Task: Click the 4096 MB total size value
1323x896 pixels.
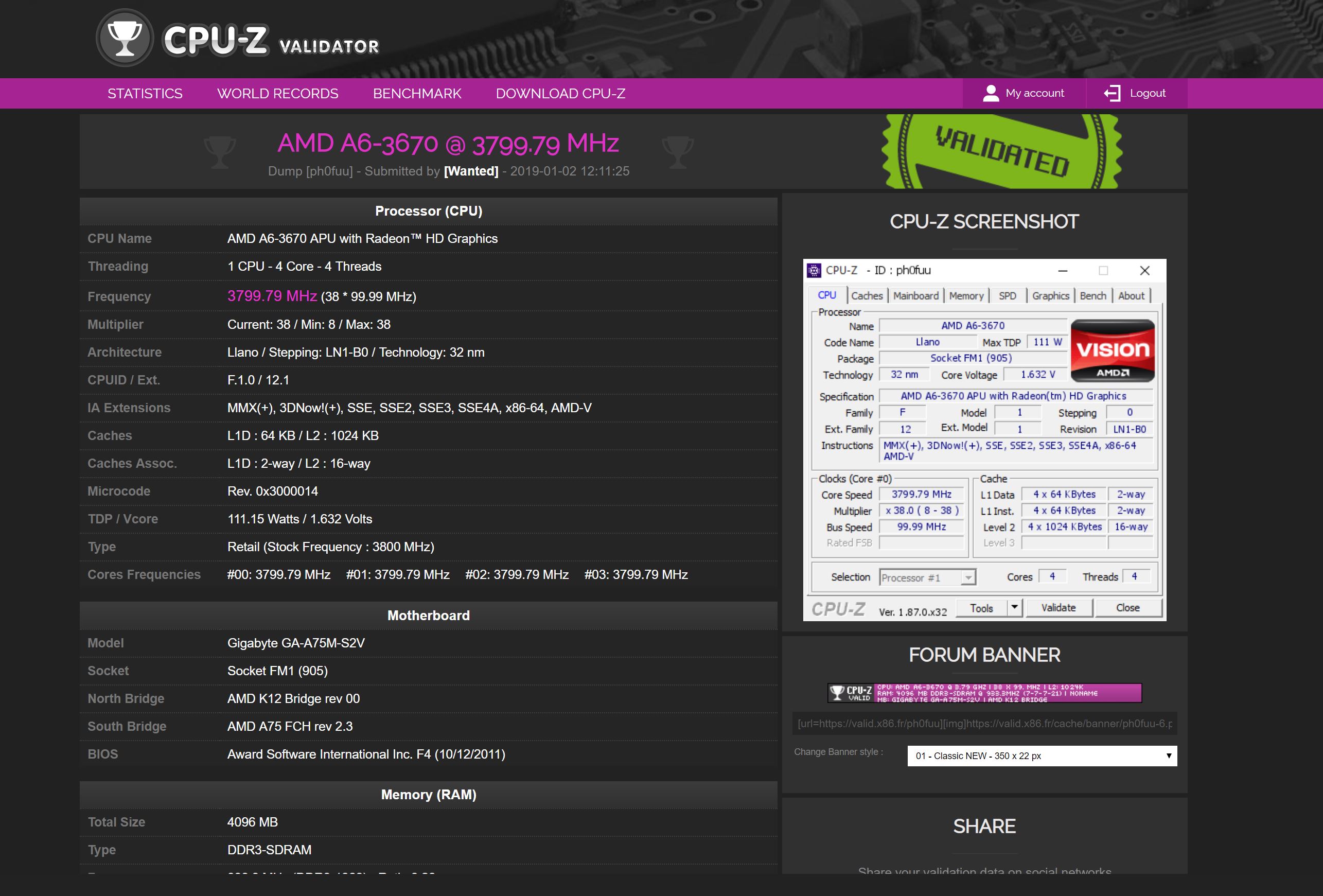Action: point(252,822)
